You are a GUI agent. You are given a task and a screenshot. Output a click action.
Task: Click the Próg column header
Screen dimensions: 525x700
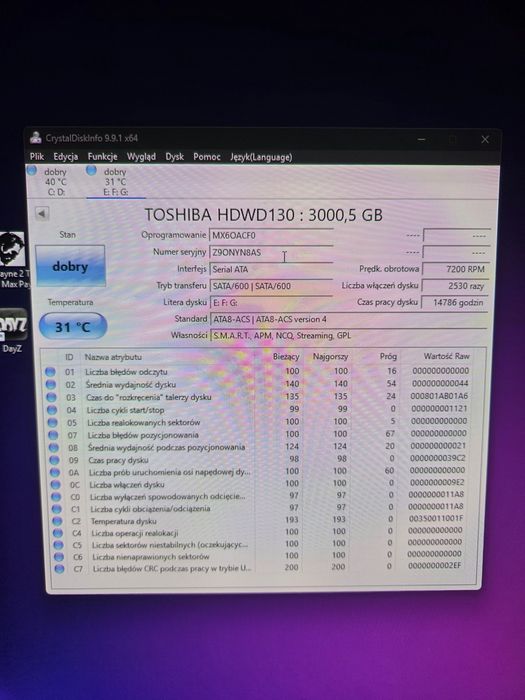coord(388,356)
